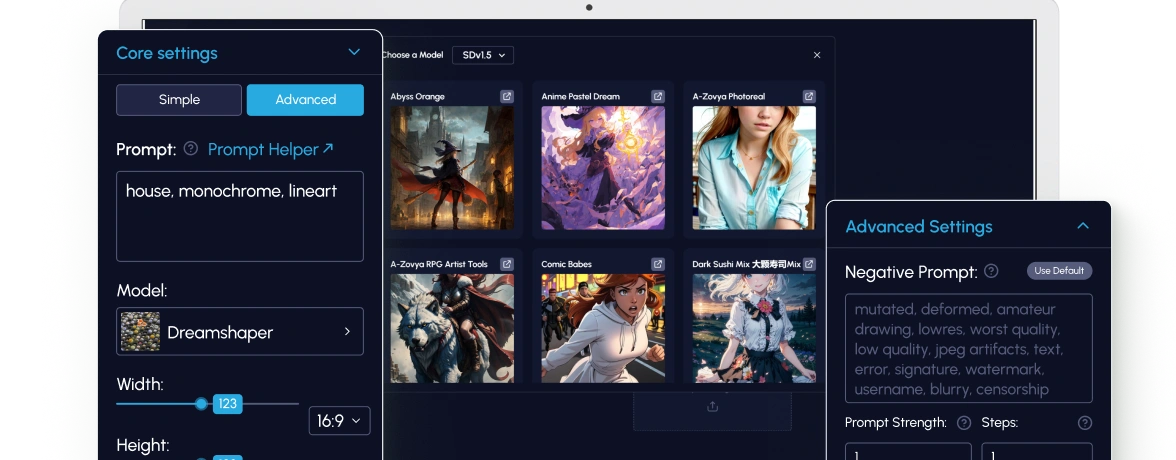Open A-Zovya Photoreal external link icon
The image size is (1176, 460).
tap(808, 96)
